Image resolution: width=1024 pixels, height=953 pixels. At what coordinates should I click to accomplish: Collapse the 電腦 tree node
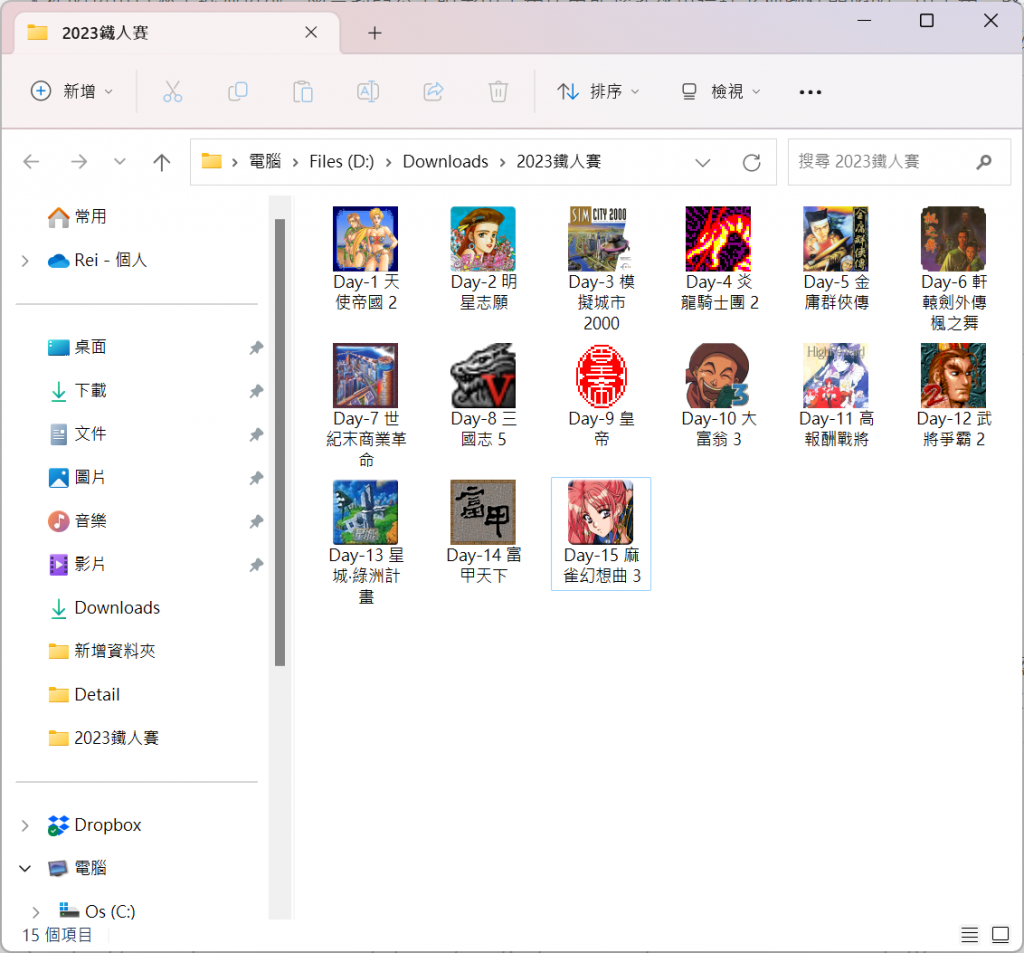tap(25, 869)
